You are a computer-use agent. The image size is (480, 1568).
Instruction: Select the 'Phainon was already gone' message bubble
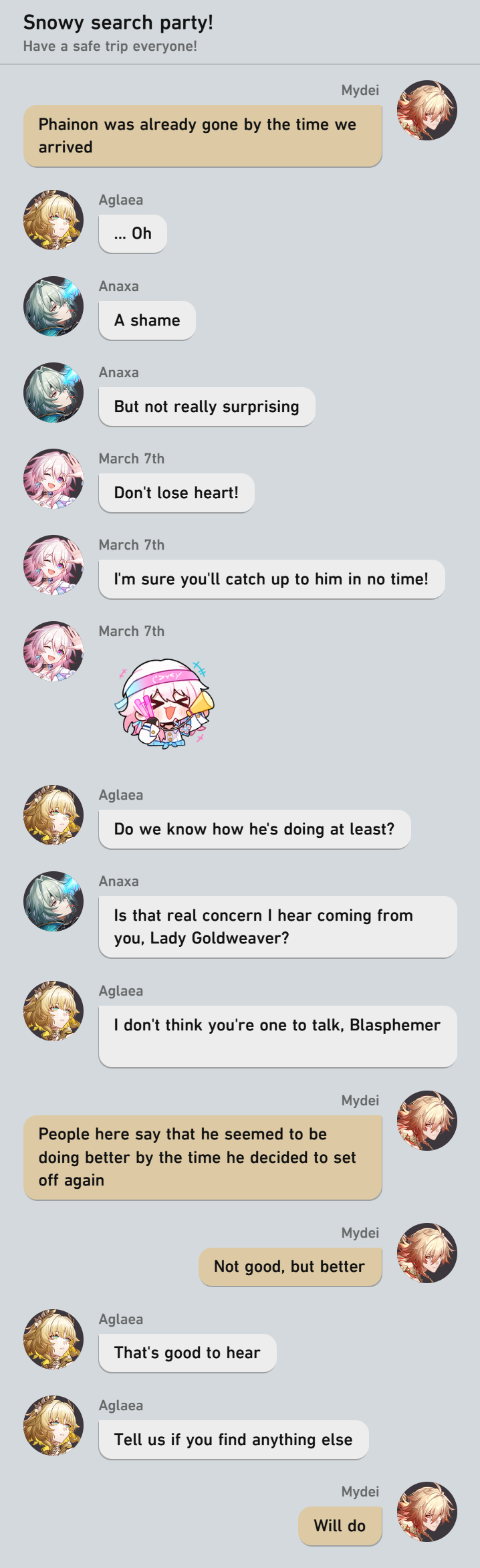click(203, 136)
